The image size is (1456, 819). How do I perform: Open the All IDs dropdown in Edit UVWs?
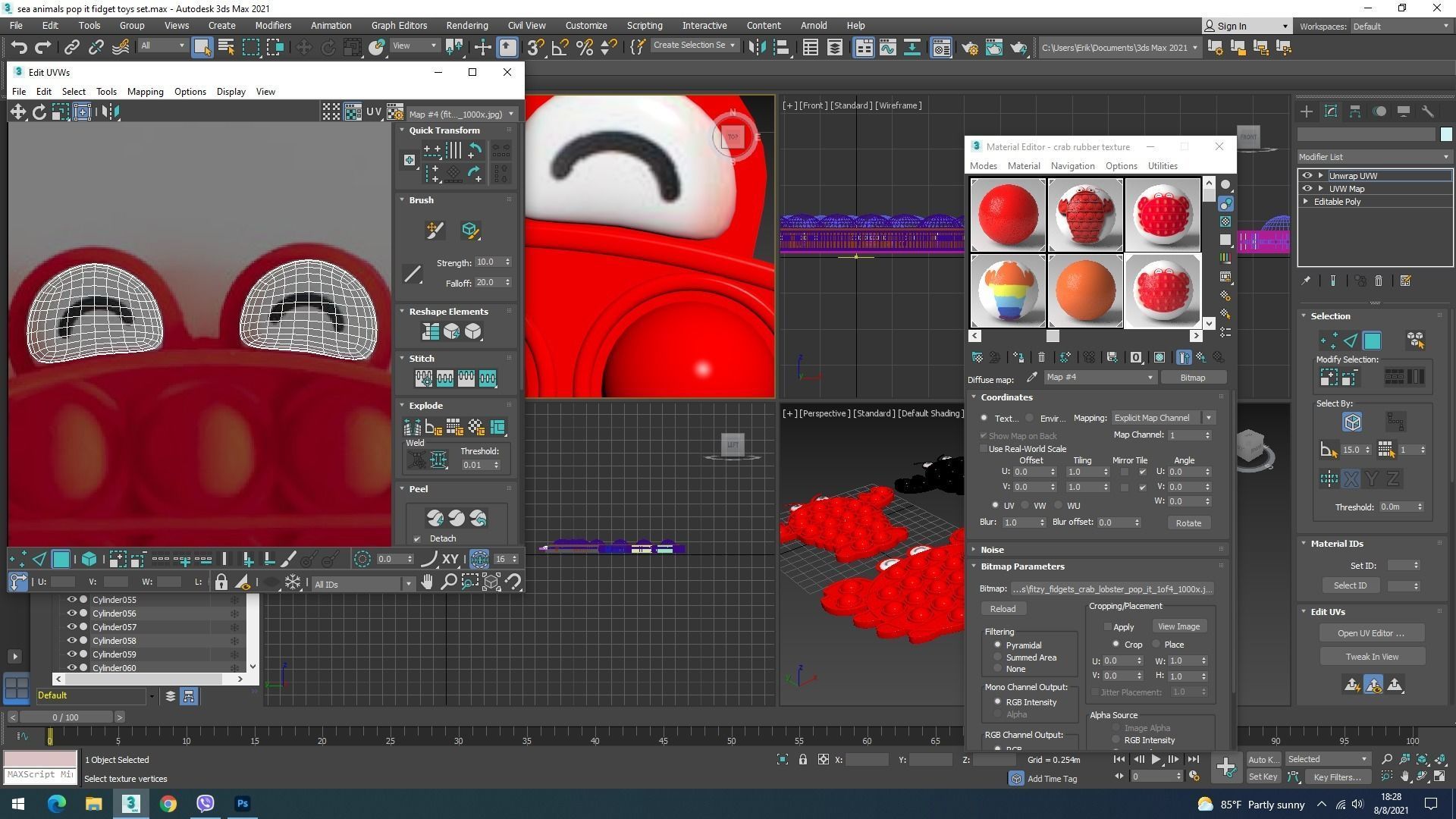[363, 584]
